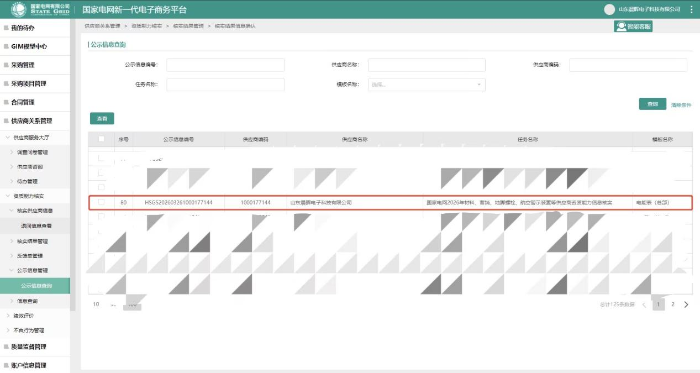Collapse the 公示信息管理 tree node
The height and width of the screenshot is (373, 700).
coord(12,270)
